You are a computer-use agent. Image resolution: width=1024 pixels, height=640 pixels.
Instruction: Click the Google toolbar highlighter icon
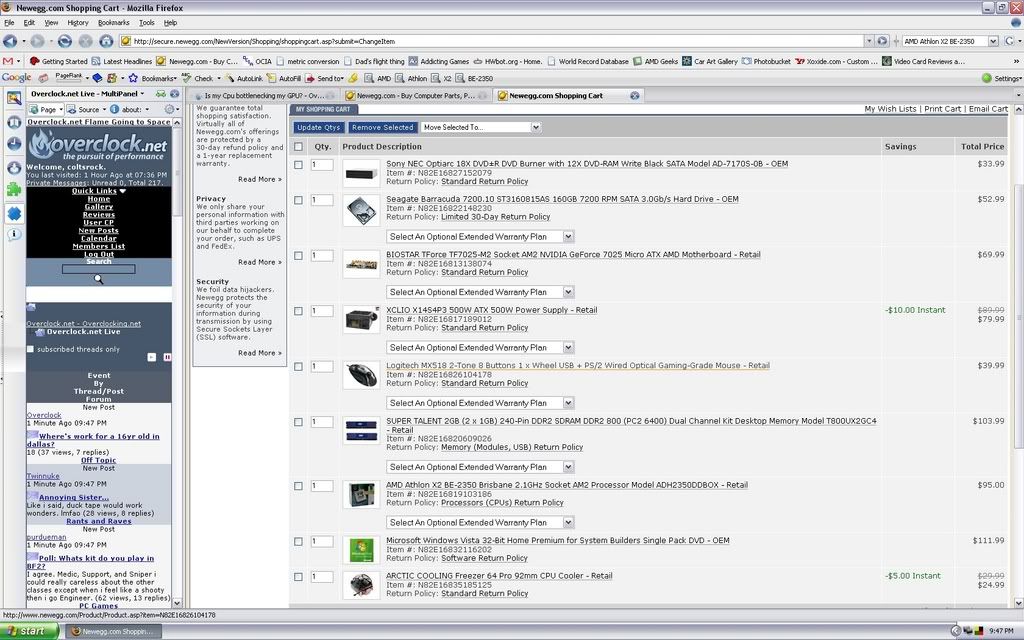coord(353,78)
